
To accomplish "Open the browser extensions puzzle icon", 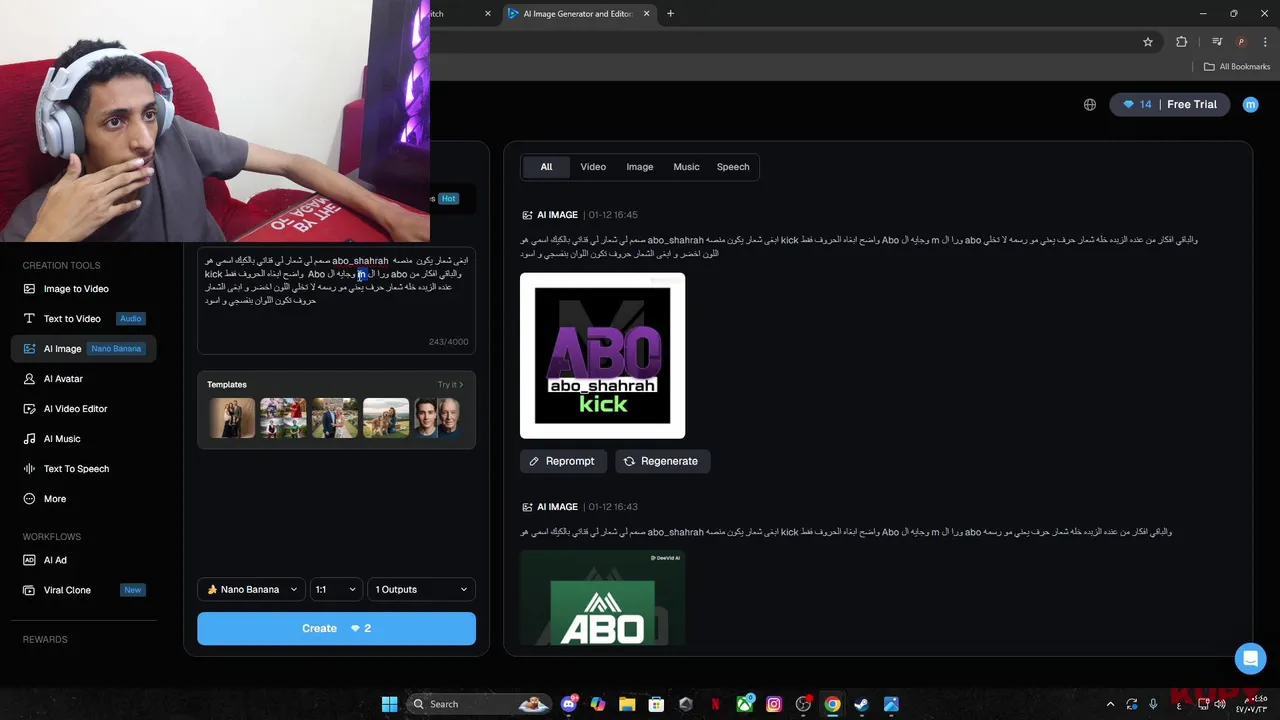I will pyautogui.click(x=1182, y=42).
